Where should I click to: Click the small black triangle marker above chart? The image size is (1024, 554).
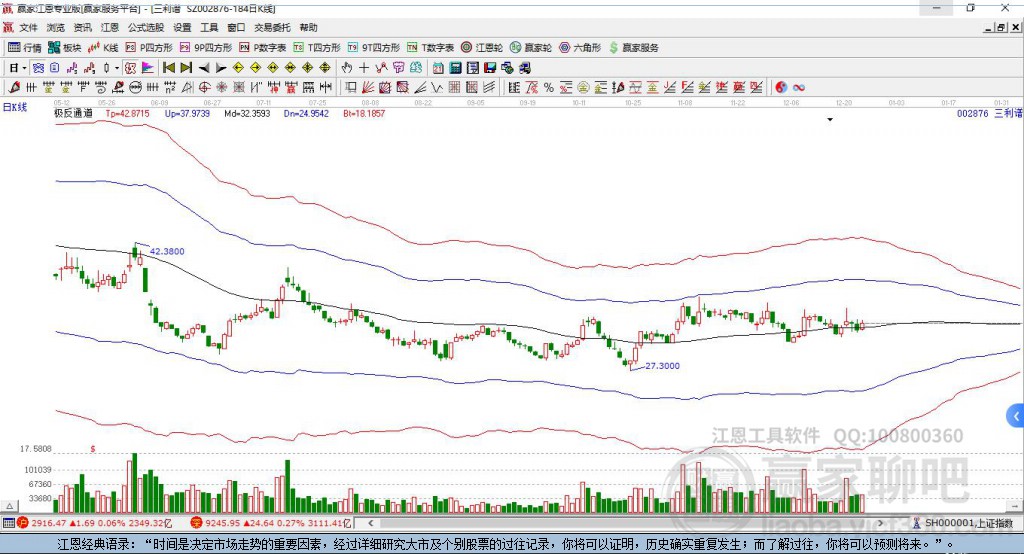coord(830,120)
